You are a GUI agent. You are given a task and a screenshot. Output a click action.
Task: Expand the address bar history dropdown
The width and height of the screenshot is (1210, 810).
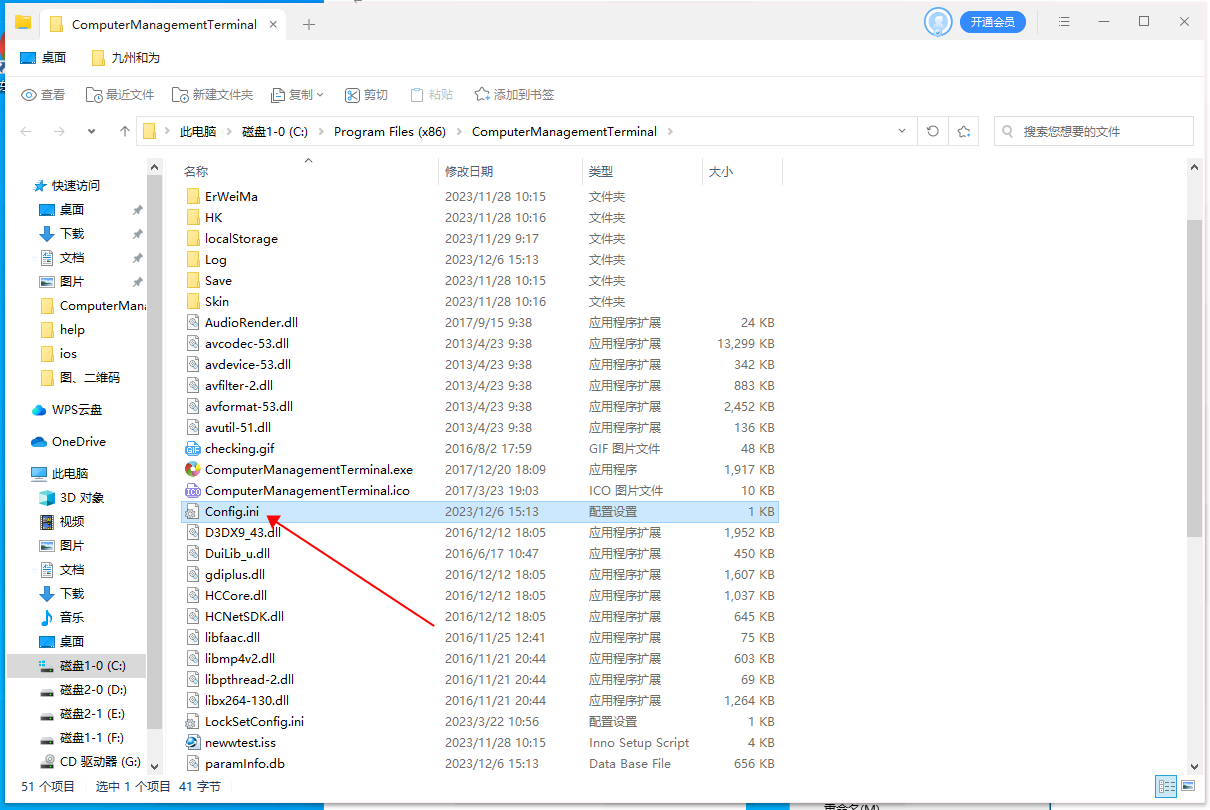click(x=902, y=131)
